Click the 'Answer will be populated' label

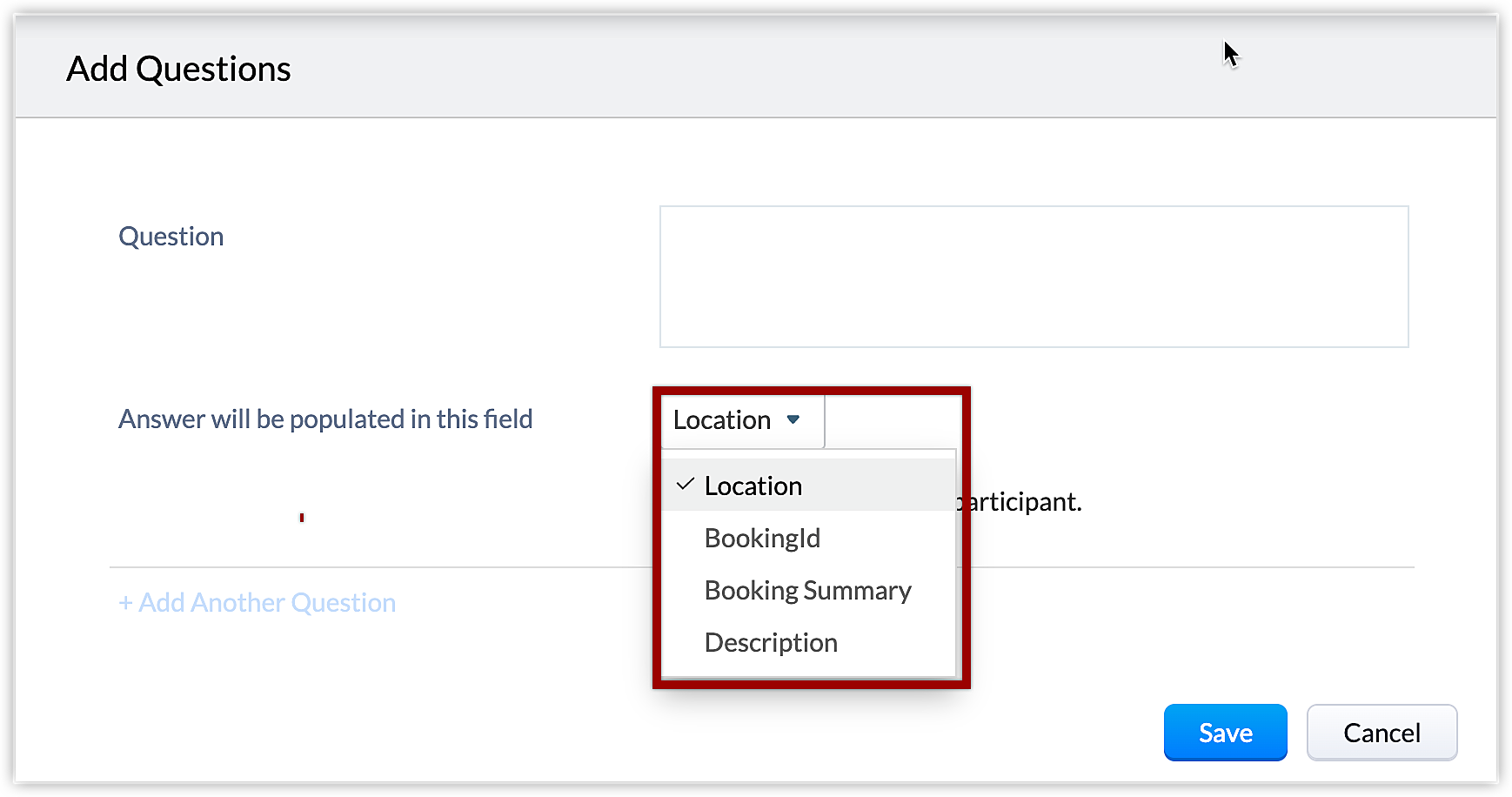[325, 419]
